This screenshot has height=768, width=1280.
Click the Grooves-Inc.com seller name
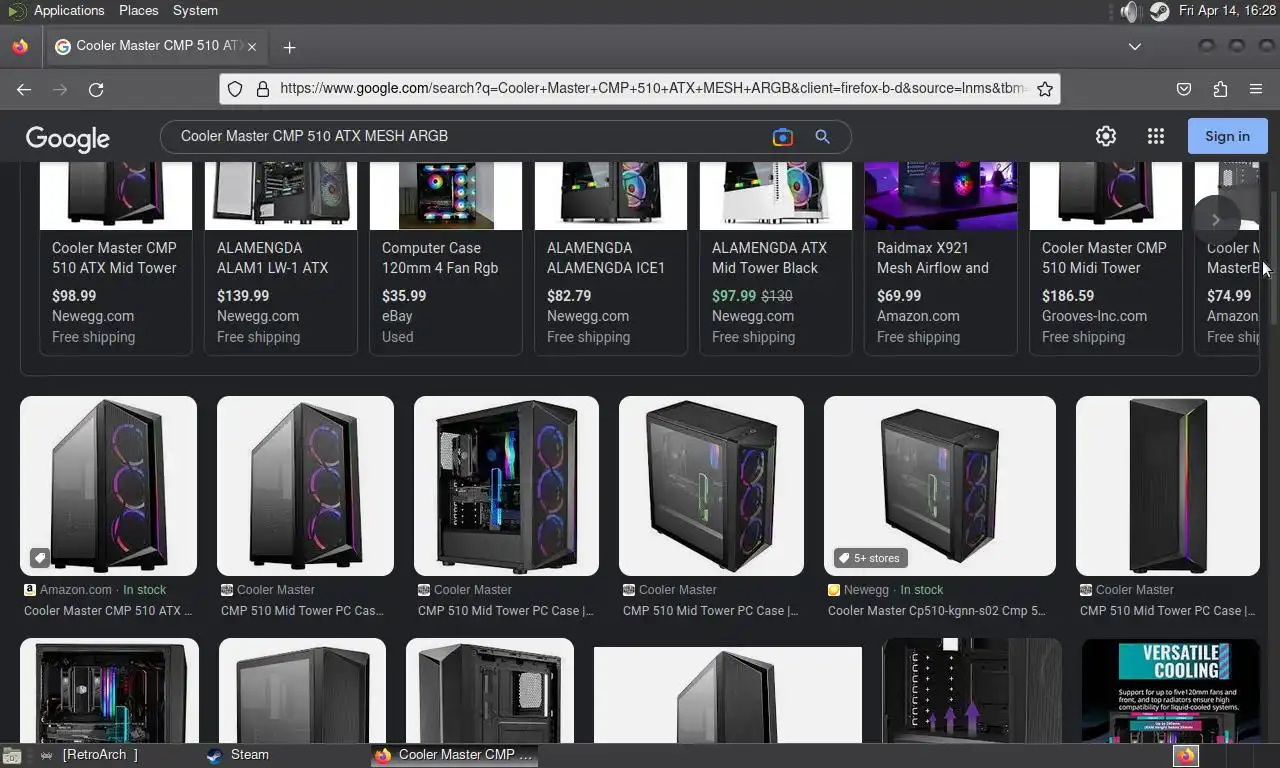click(1094, 316)
